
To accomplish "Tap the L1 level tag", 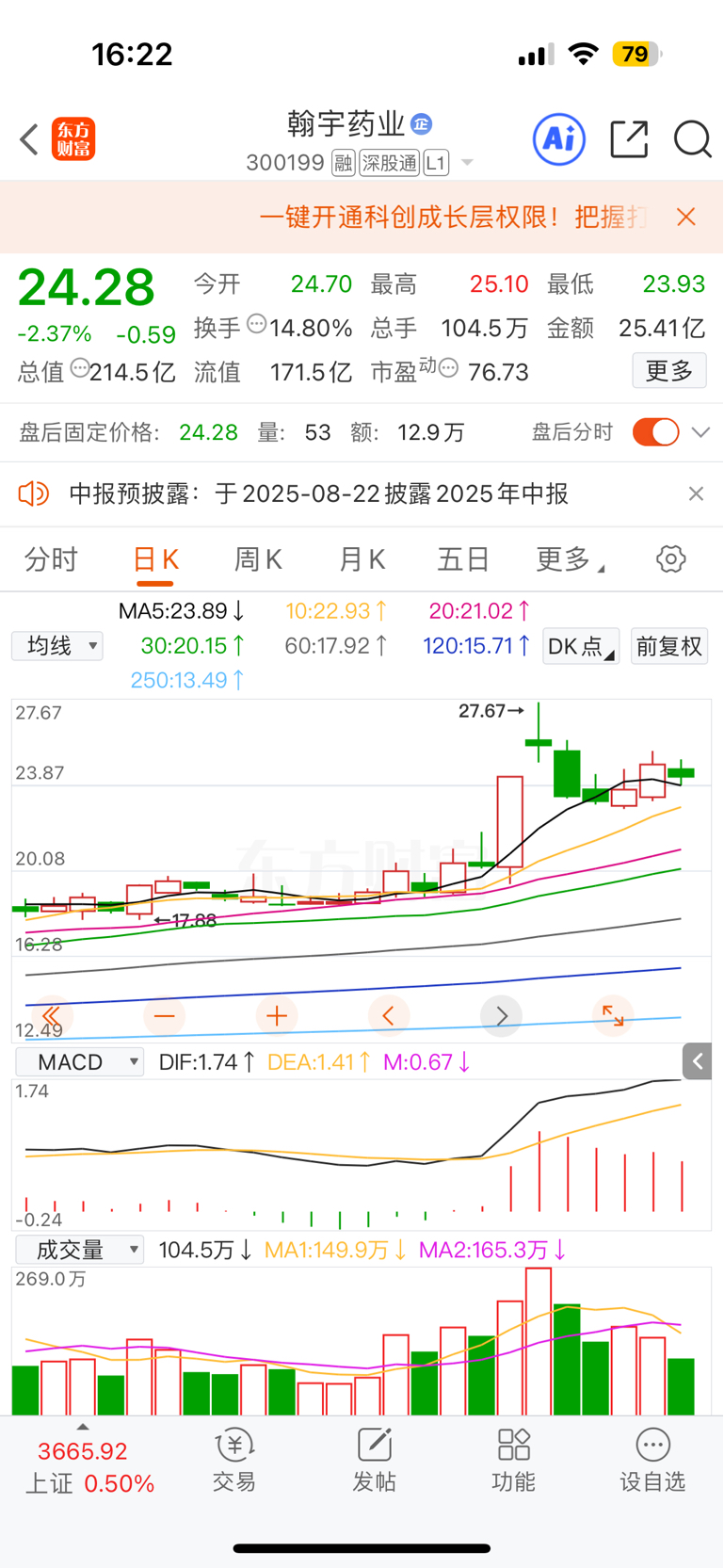I will click(435, 164).
